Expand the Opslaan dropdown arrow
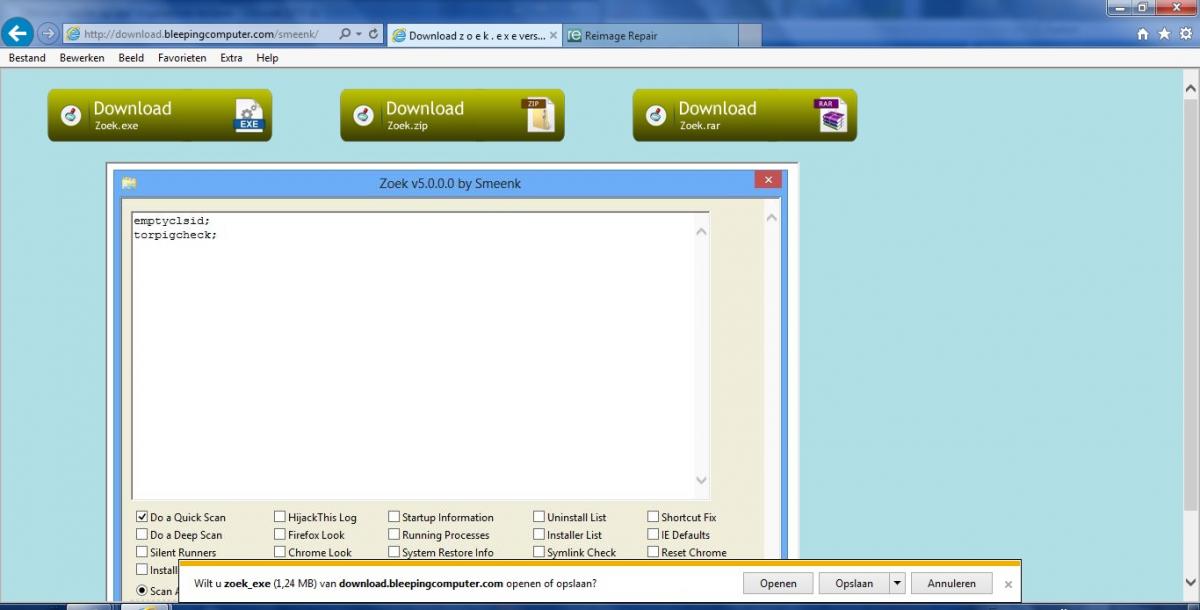 897,583
